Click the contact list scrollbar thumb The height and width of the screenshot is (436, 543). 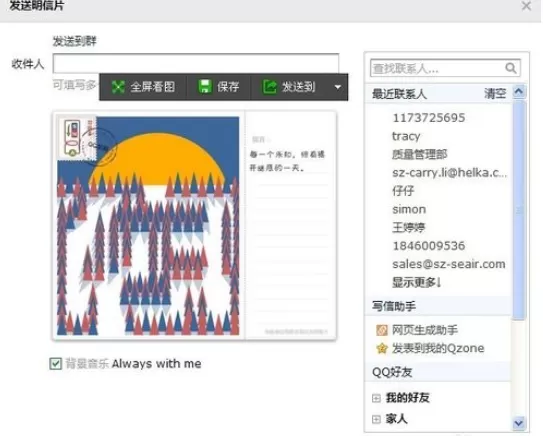(519, 210)
